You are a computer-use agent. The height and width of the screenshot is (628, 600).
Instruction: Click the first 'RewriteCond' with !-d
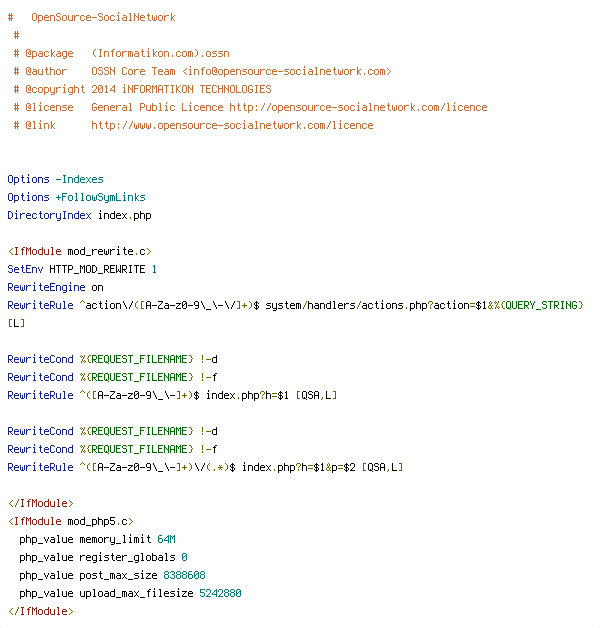[113, 359]
